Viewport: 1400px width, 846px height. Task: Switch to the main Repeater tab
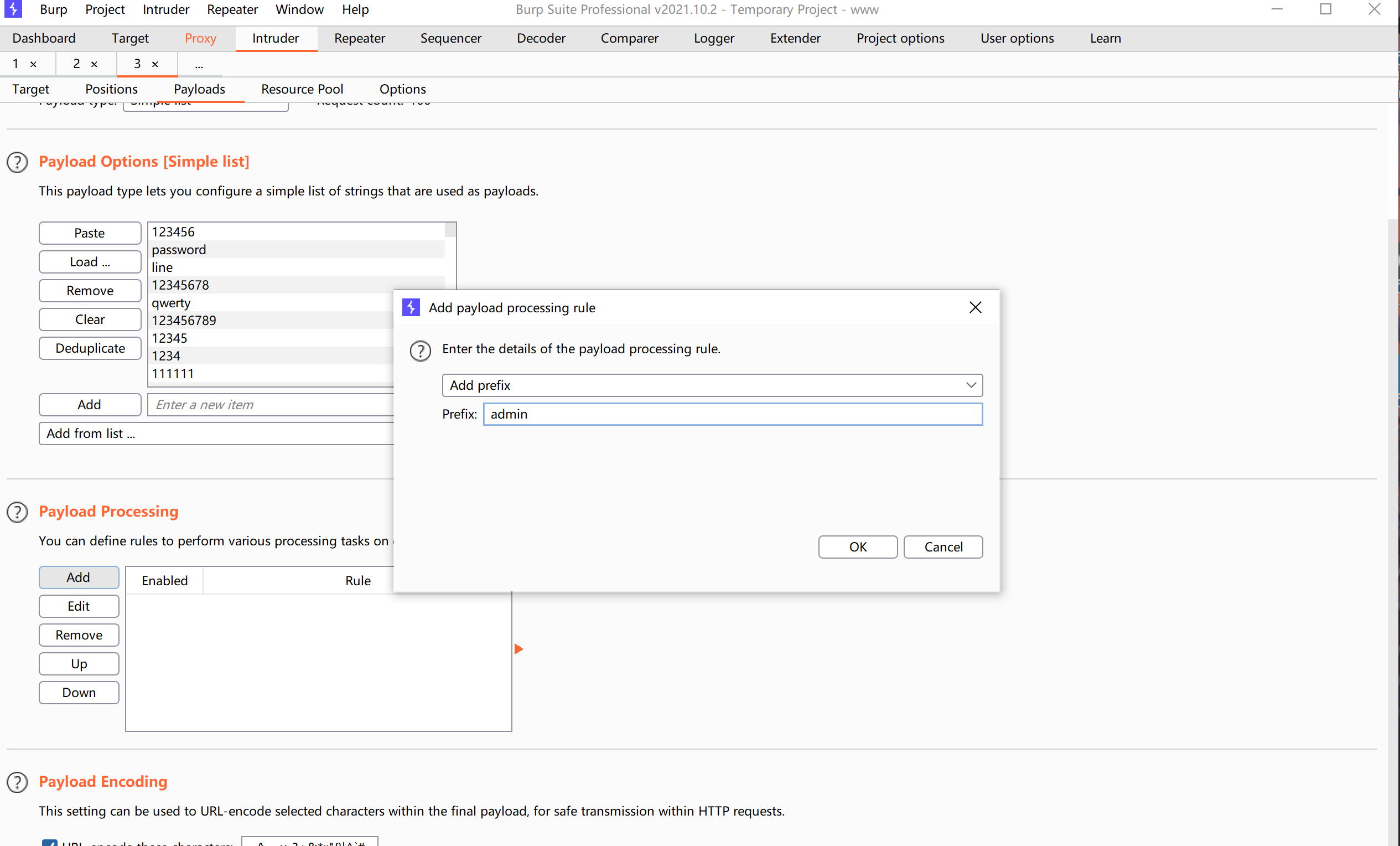click(x=360, y=38)
